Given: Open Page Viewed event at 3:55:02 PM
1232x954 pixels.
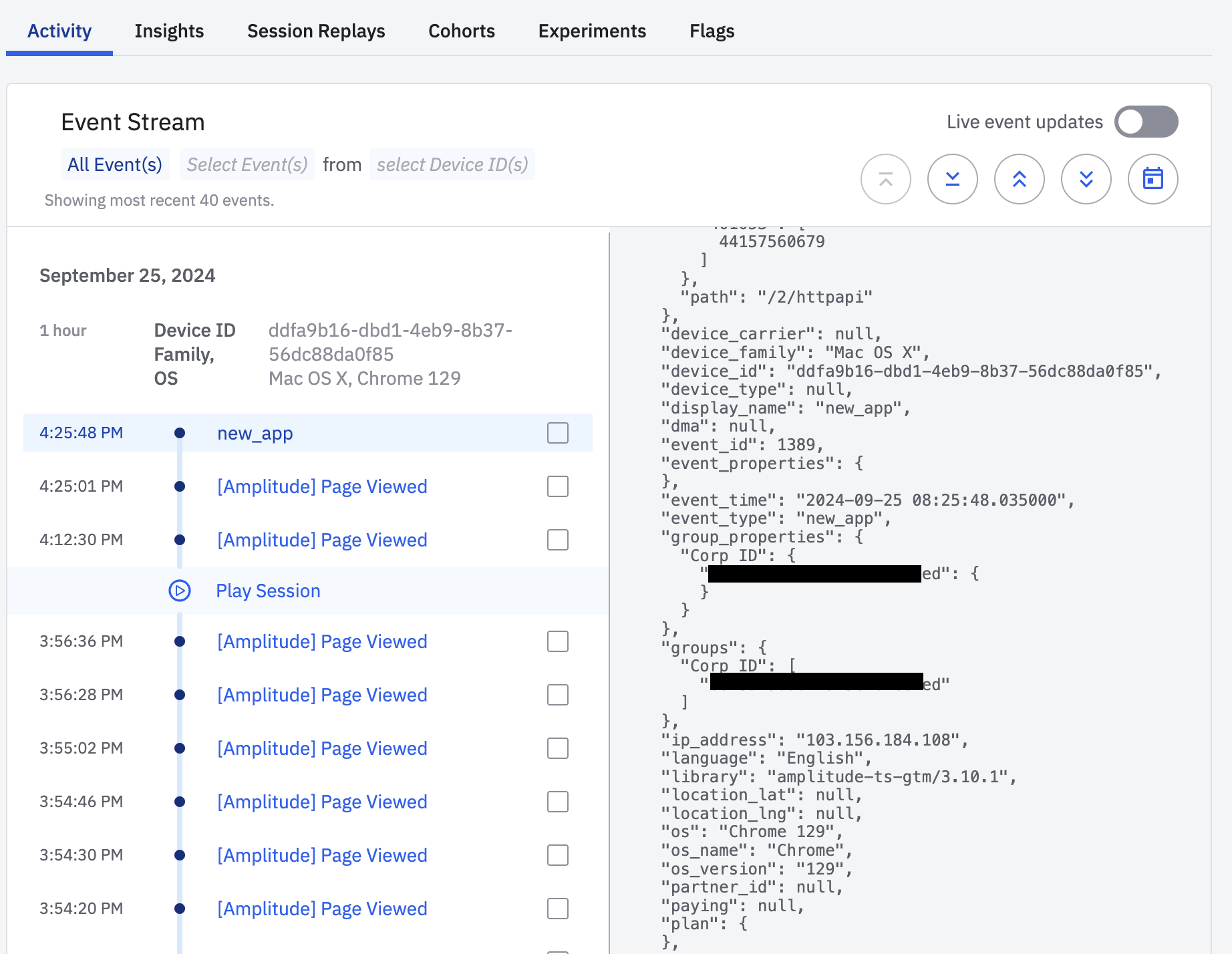Looking at the screenshot, I should (x=322, y=748).
